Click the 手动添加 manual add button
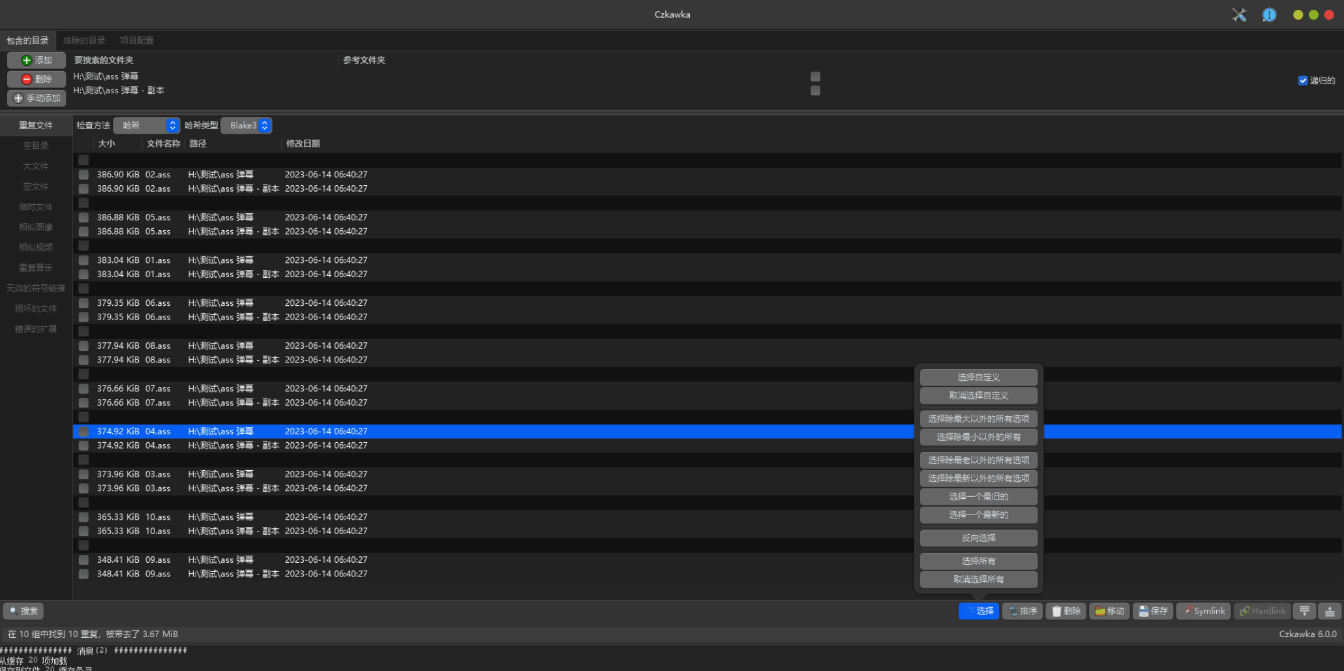Viewport: 1344px width, 671px height. pos(36,98)
